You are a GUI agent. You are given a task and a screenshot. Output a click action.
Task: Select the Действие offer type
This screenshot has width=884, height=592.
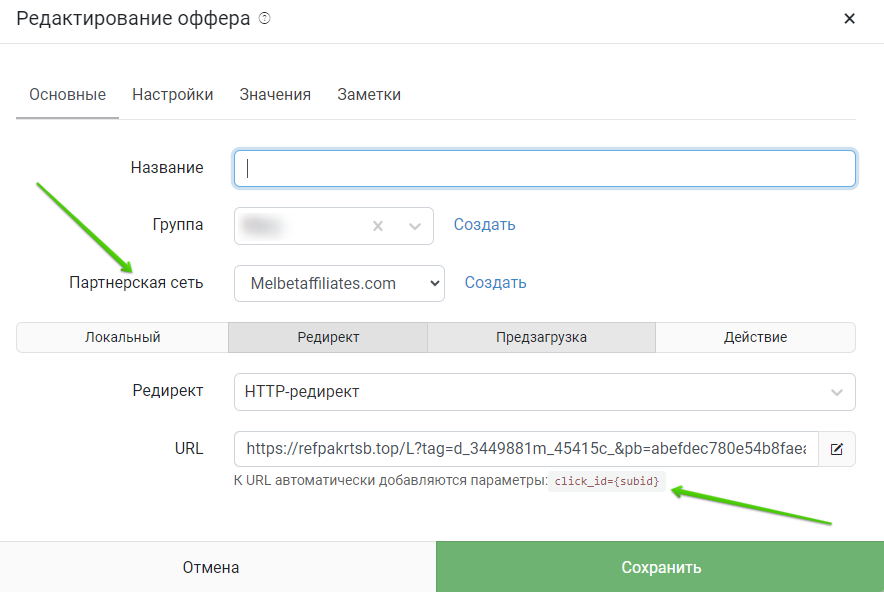[755, 337]
